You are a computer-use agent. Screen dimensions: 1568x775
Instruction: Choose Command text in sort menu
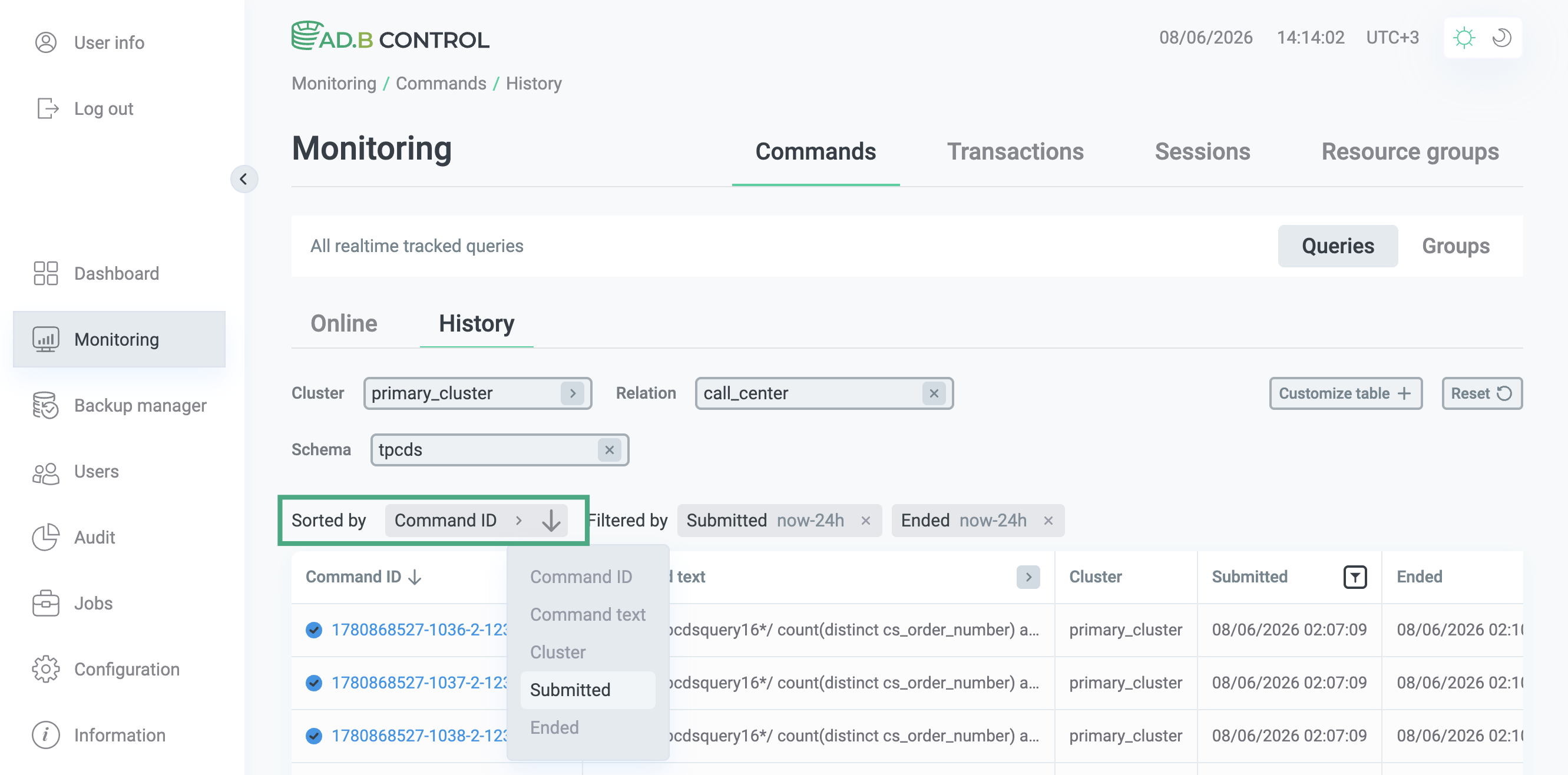click(587, 614)
